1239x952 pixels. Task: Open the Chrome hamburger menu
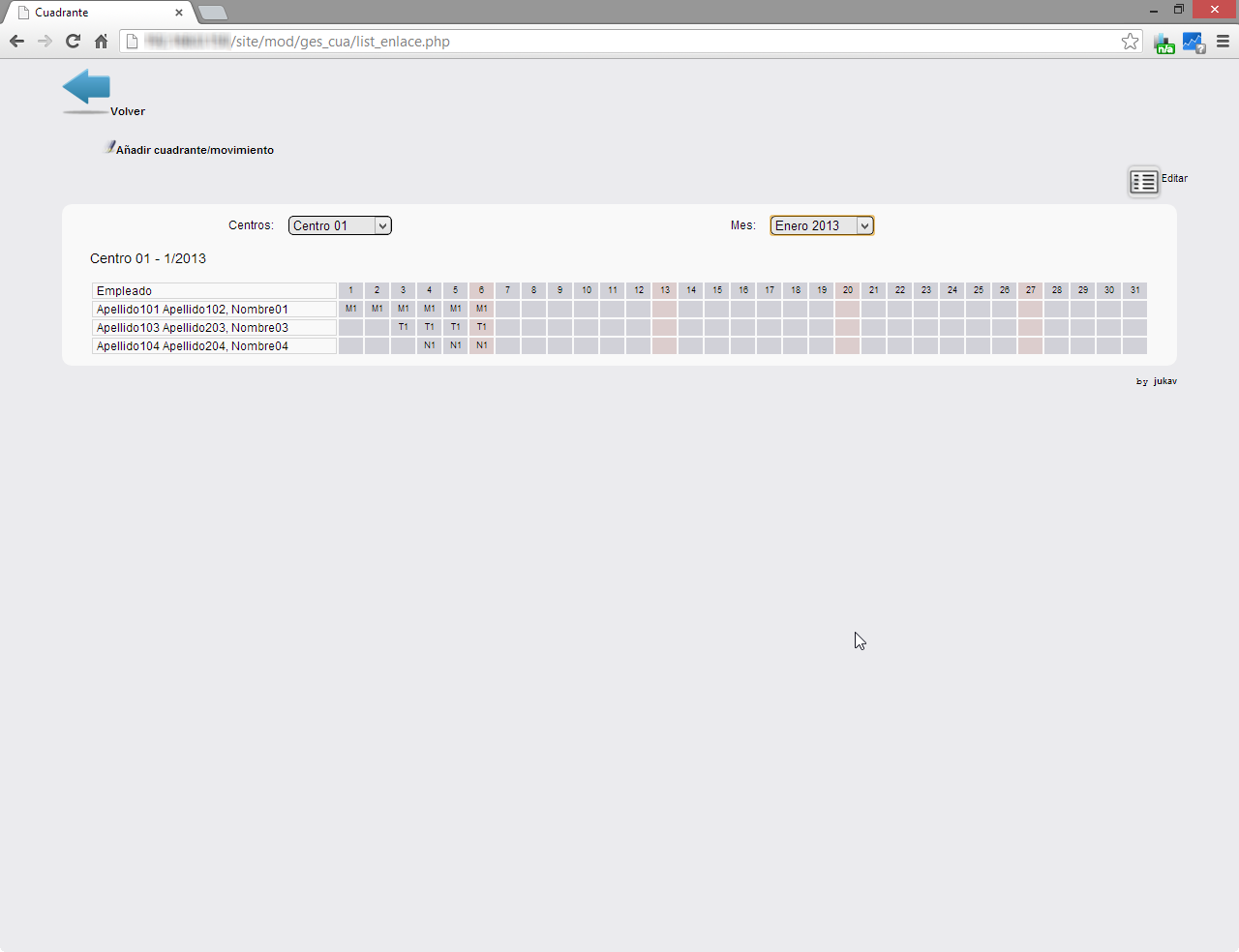click(x=1223, y=42)
